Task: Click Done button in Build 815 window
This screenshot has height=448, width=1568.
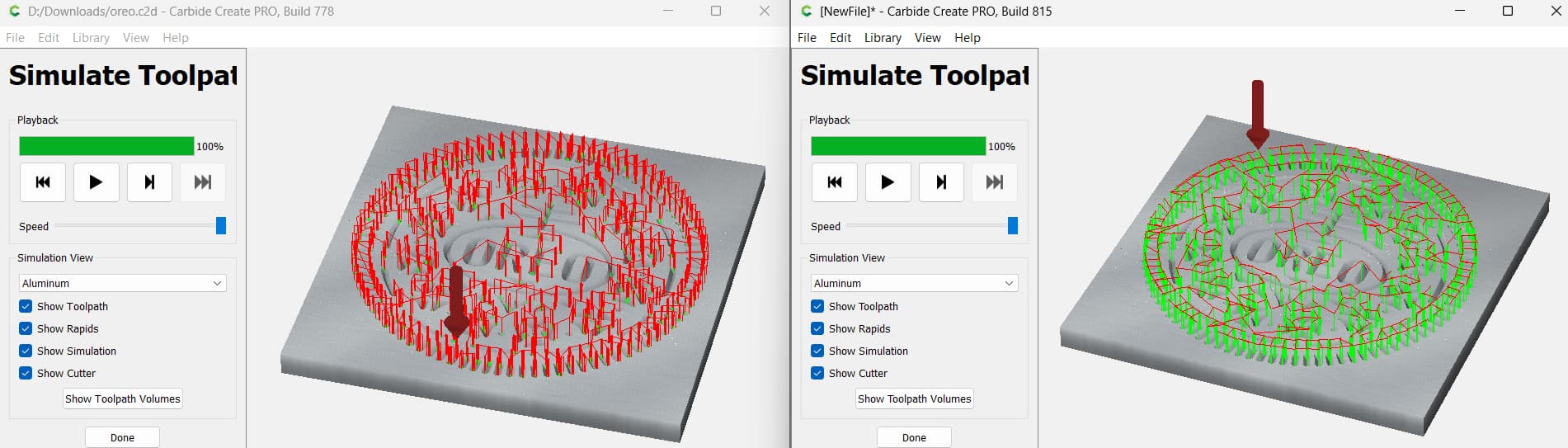Action: point(914,437)
